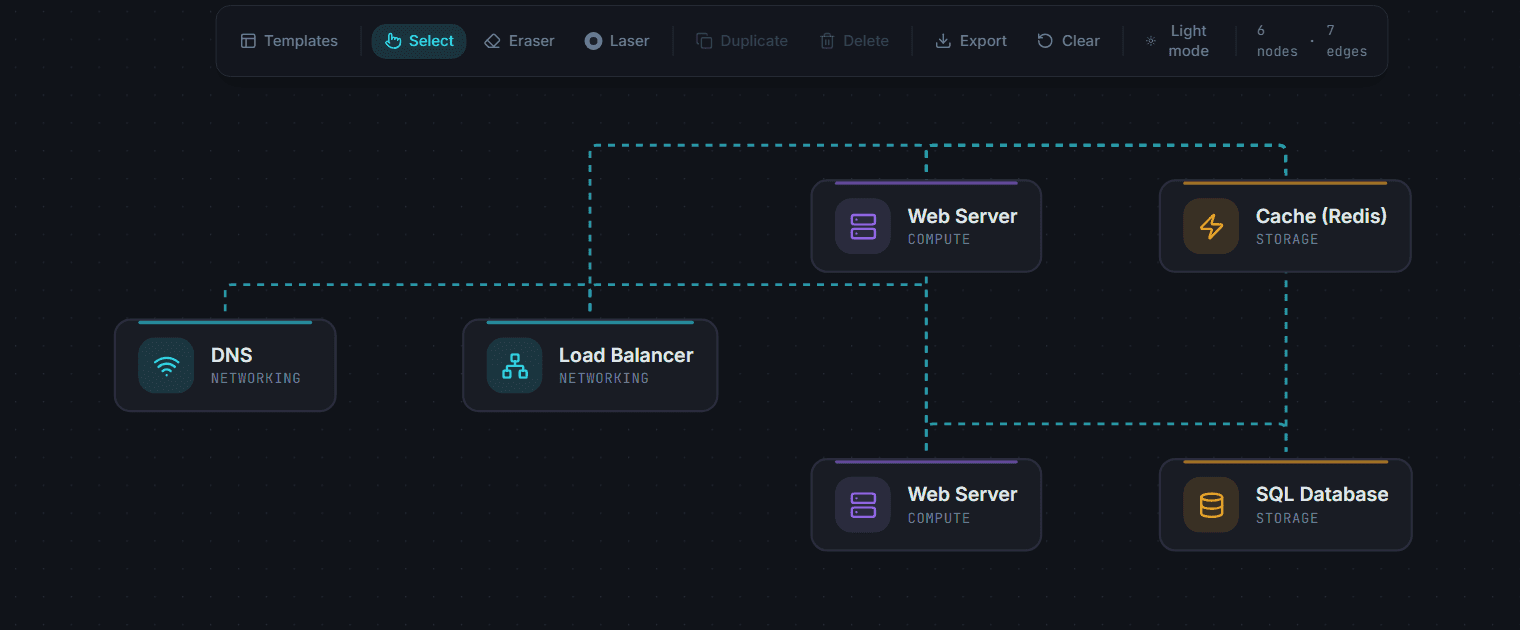Click the upper Web Server title

(x=962, y=216)
